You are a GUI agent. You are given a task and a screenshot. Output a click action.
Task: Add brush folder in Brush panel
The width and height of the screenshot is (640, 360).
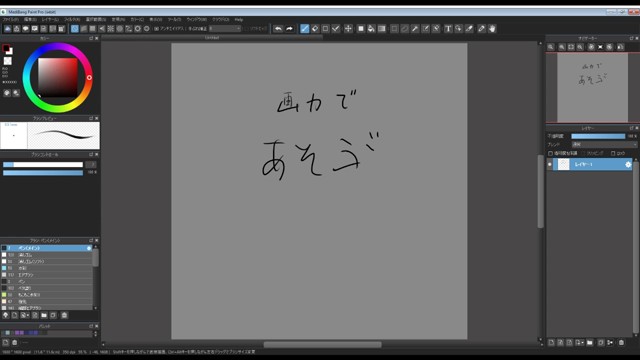pyautogui.click(x=44, y=315)
